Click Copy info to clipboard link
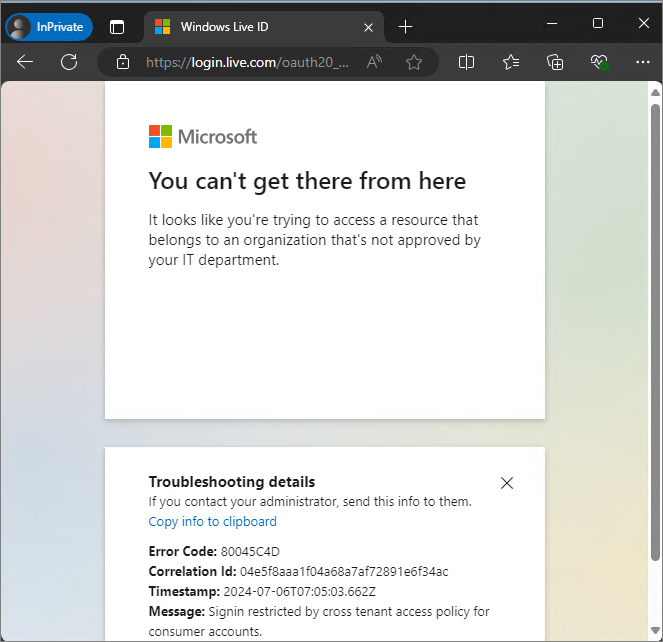663x642 pixels. 212,521
